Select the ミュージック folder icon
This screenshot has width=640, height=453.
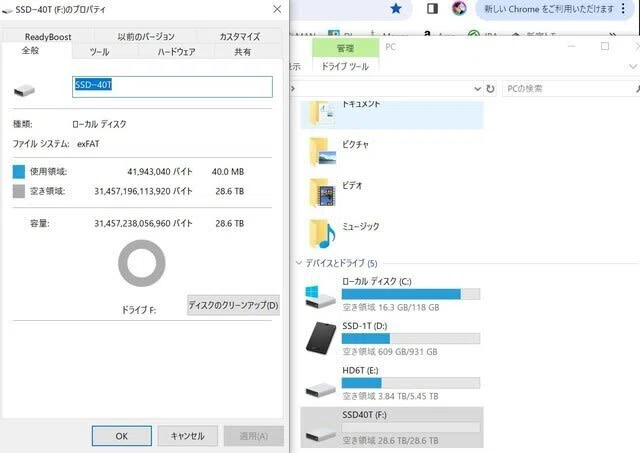point(322,233)
